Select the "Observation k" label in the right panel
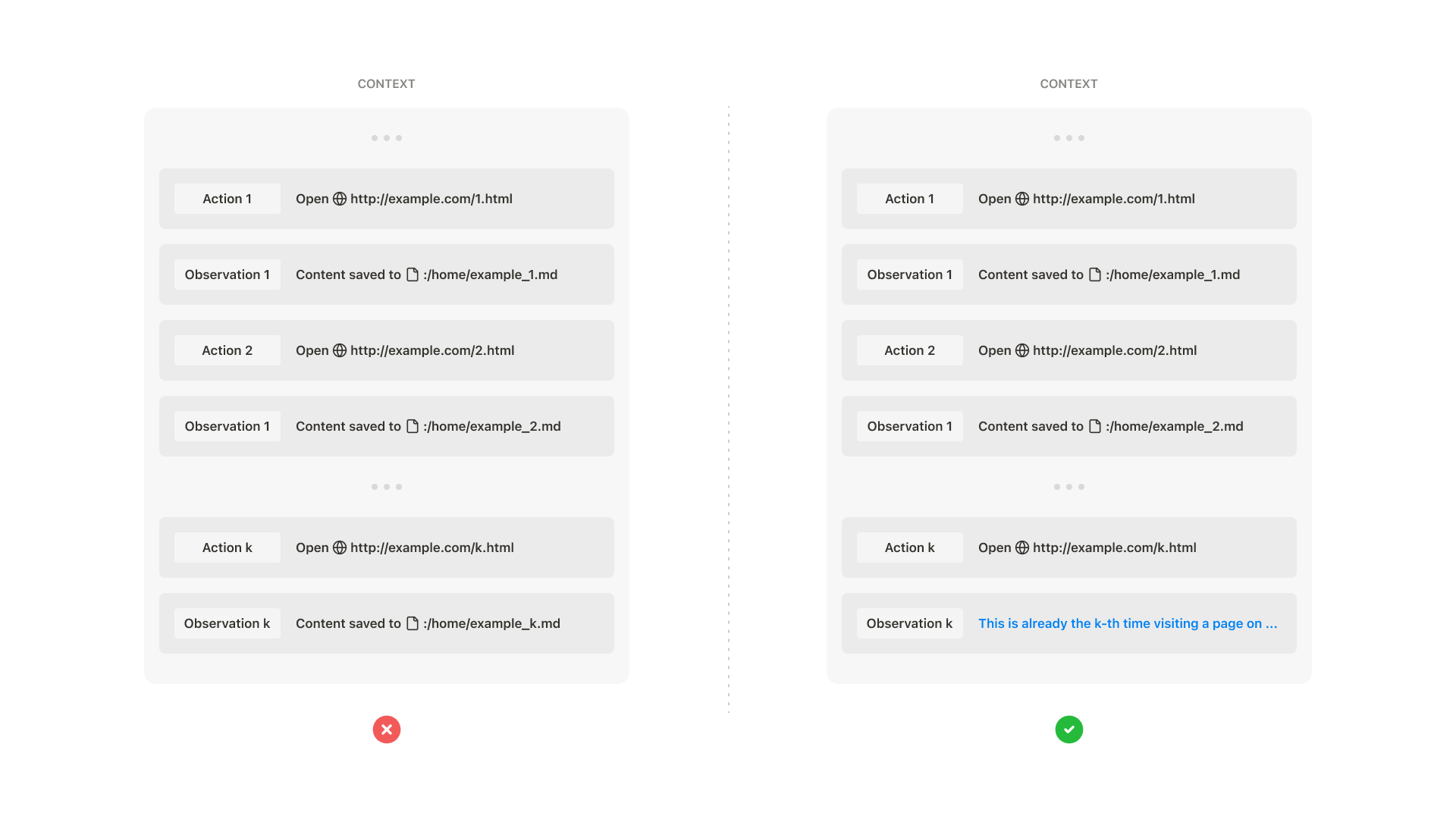The width and height of the screenshot is (1456, 819). coord(909,623)
